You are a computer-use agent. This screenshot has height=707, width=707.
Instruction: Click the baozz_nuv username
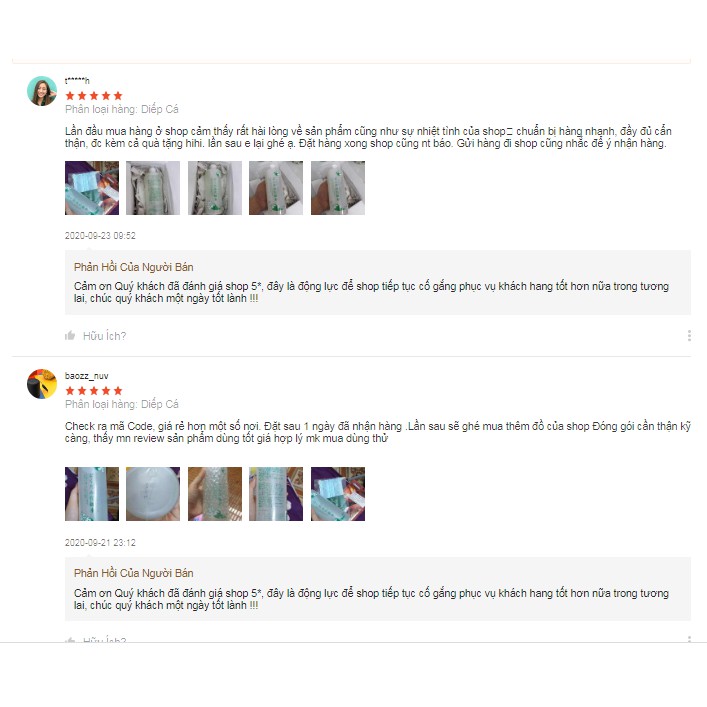[x=87, y=376]
